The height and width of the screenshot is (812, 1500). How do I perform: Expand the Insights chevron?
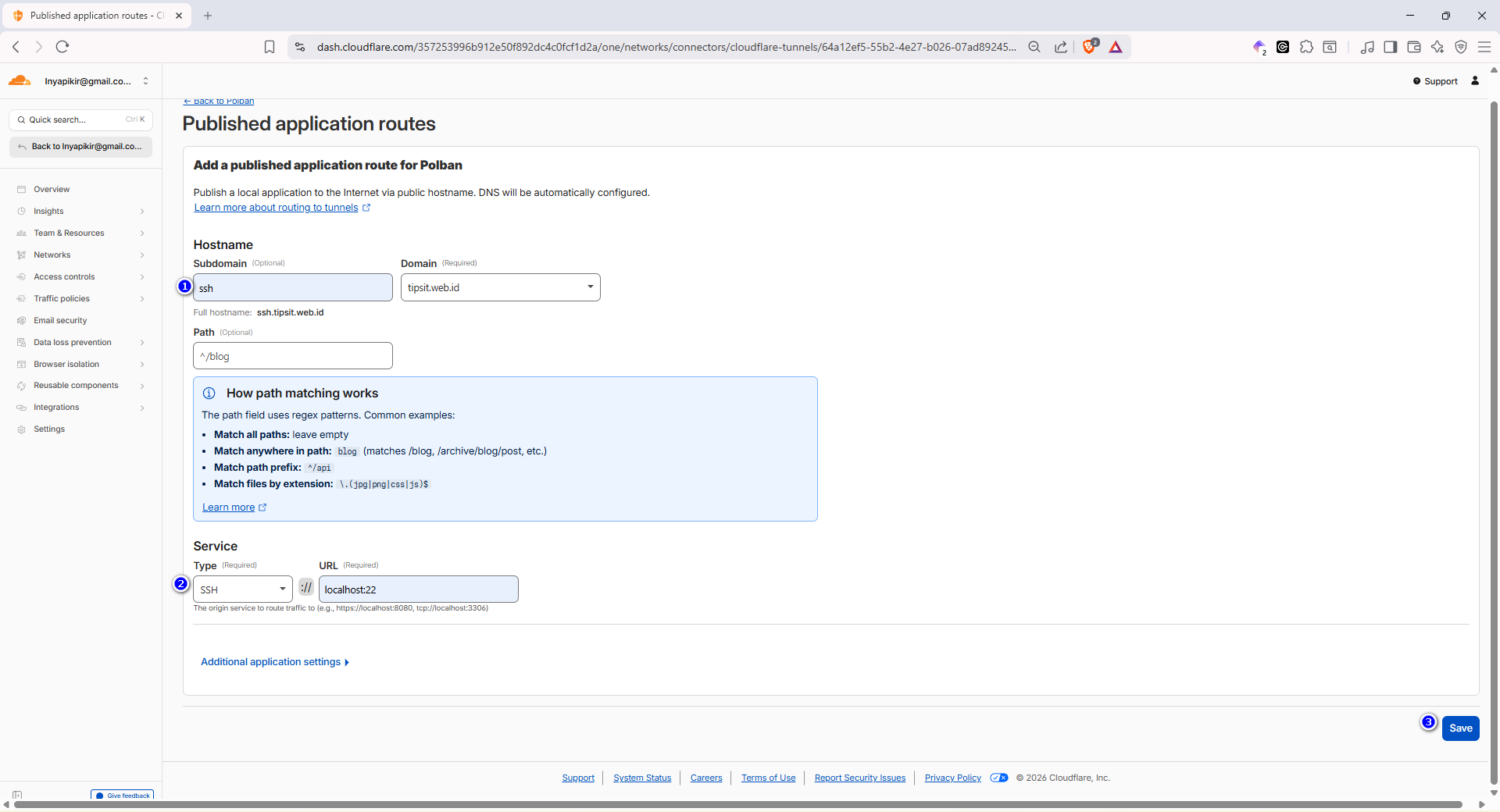(x=142, y=212)
